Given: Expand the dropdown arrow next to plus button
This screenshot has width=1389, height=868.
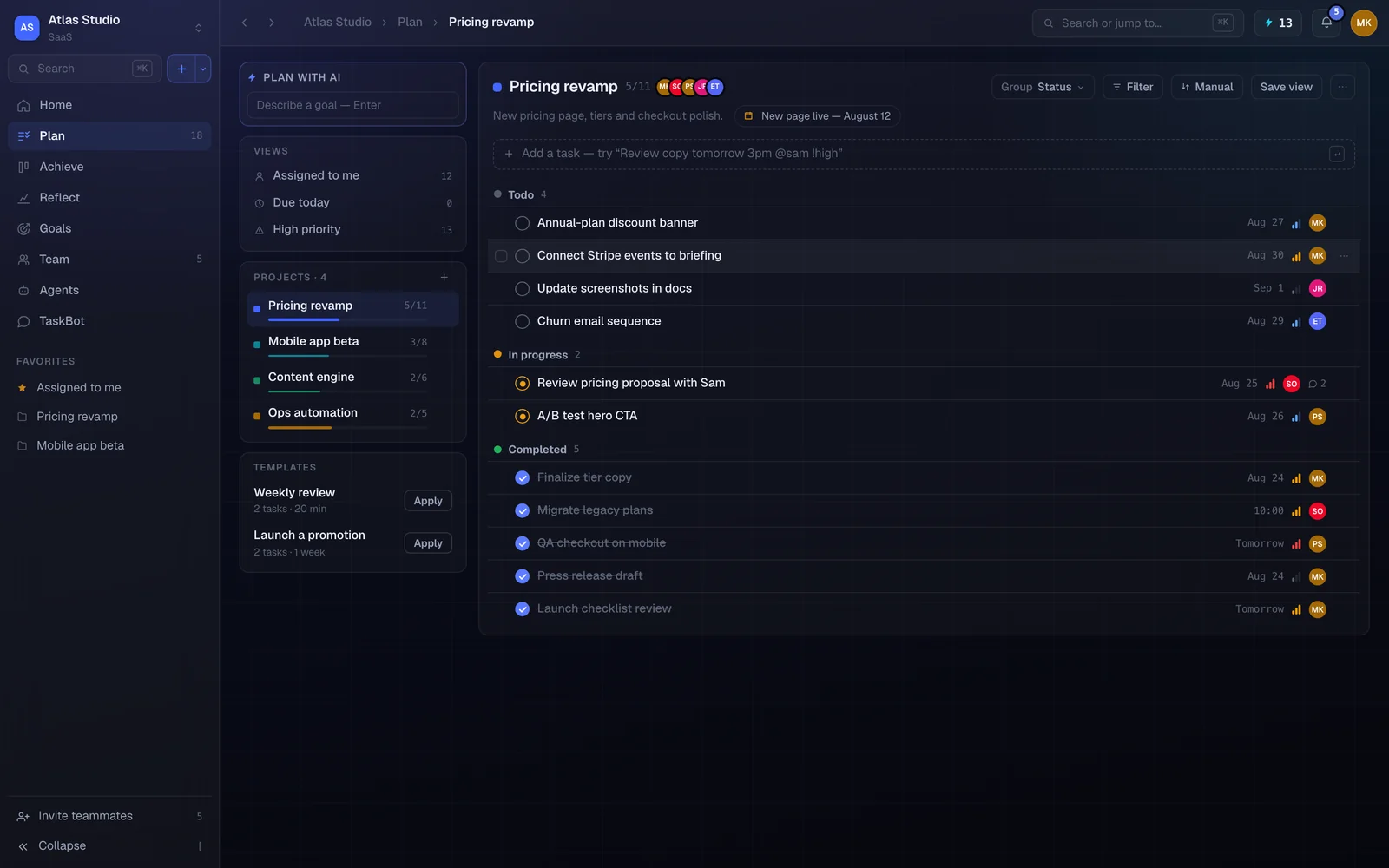Looking at the screenshot, I should tap(203, 69).
